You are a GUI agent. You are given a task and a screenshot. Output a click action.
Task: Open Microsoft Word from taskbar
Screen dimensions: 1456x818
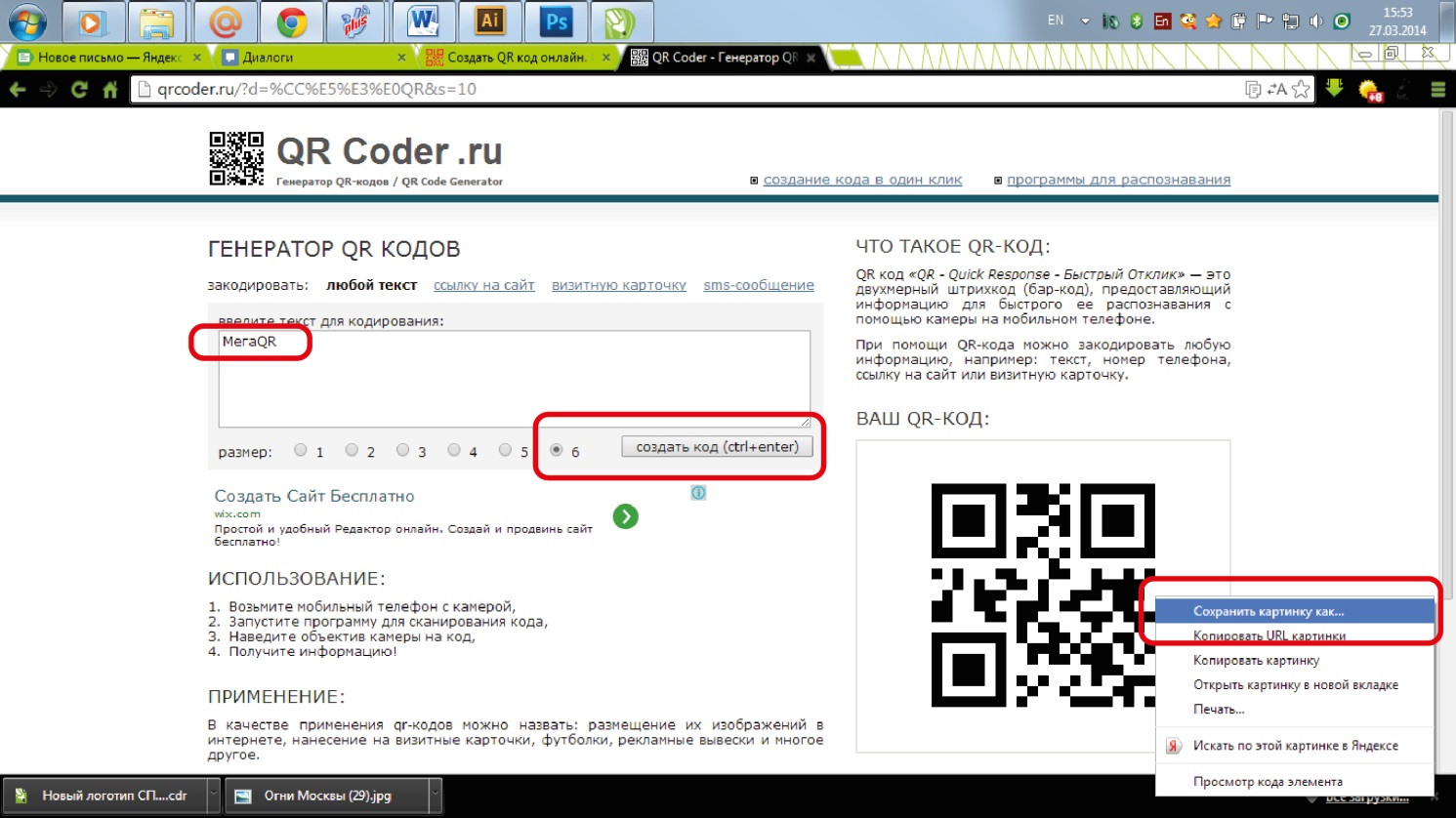424,21
